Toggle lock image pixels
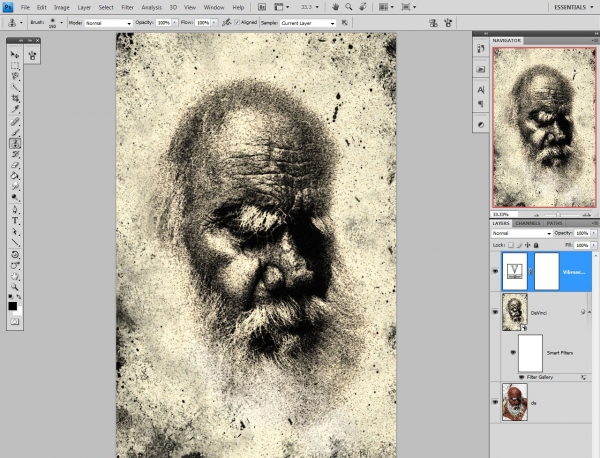Image resolution: width=600 pixels, height=458 pixels. pos(519,245)
